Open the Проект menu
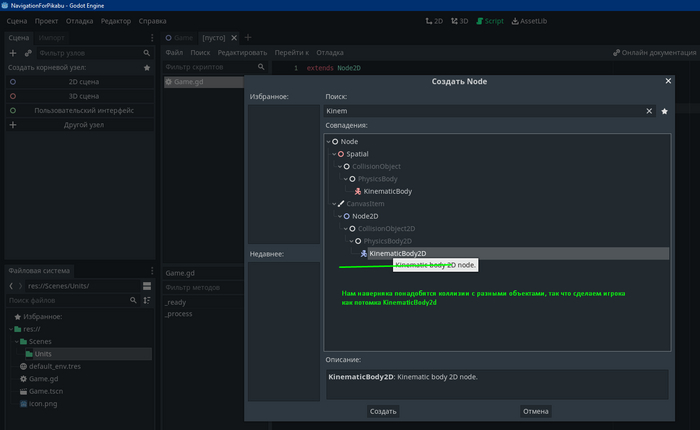The width and height of the screenshot is (700, 430). (x=46, y=20)
